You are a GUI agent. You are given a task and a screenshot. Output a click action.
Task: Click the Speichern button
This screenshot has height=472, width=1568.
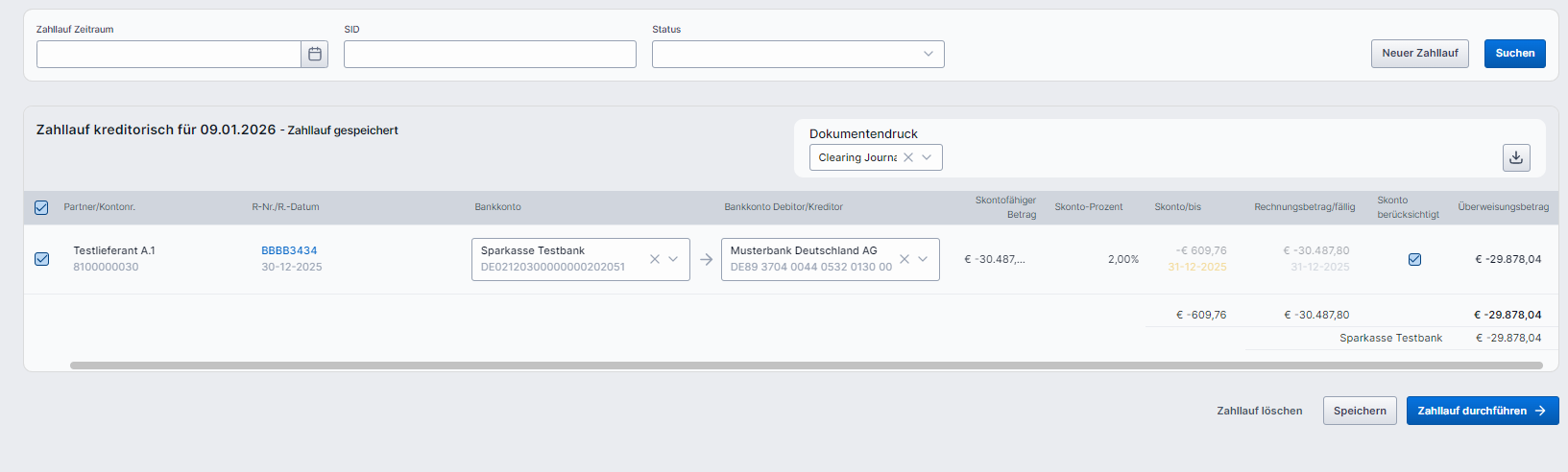pos(1359,411)
